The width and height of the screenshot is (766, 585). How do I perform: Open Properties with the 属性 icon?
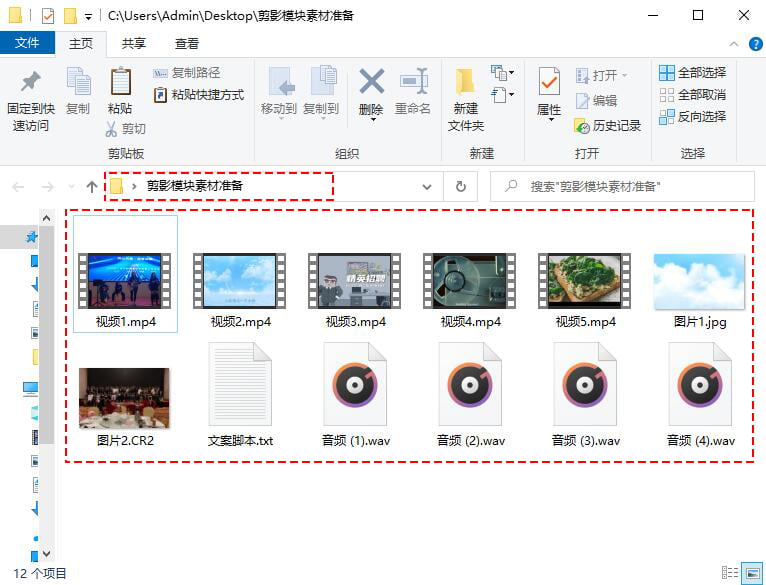(549, 81)
